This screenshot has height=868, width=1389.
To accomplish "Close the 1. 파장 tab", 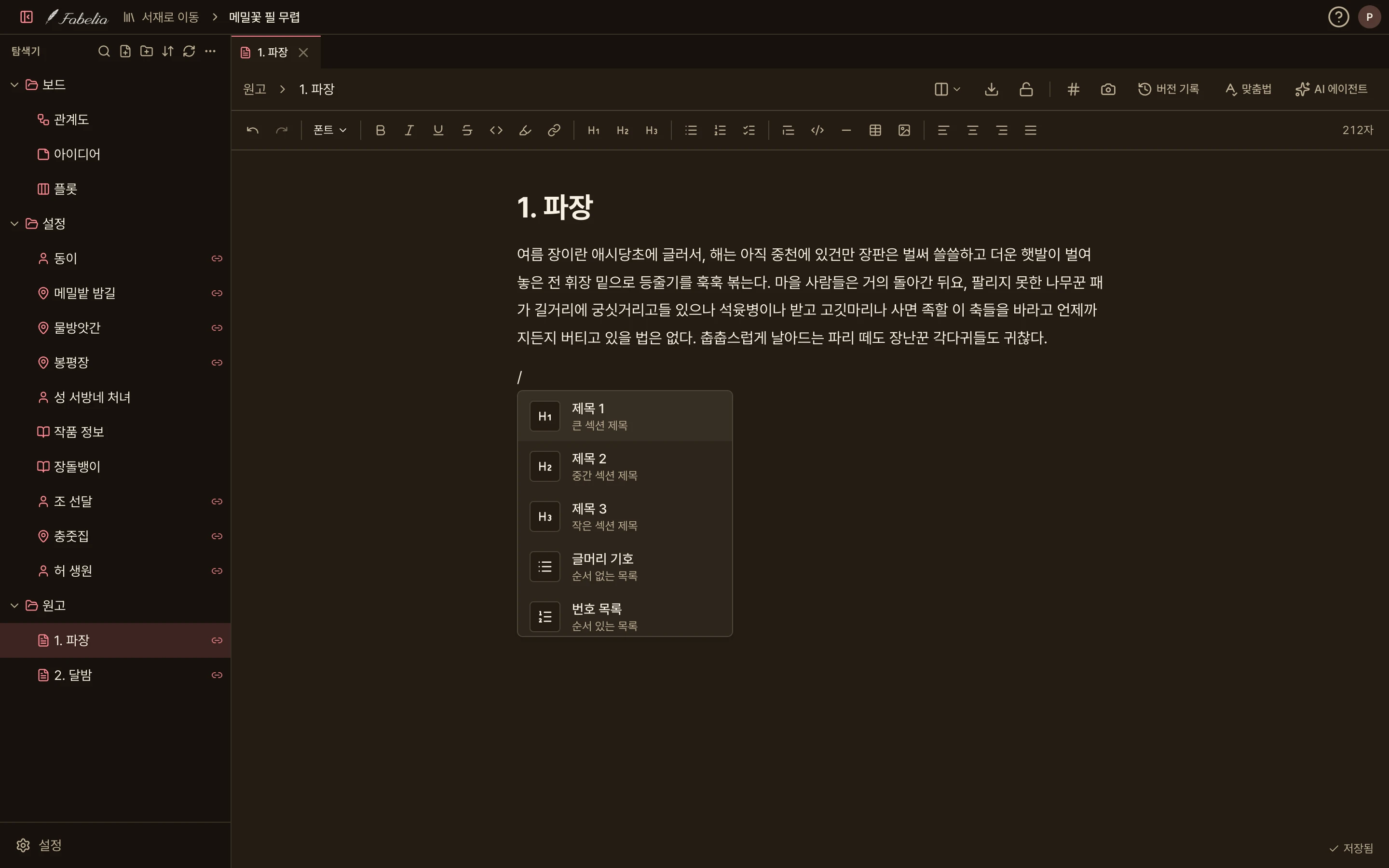I will click(304, 52).
